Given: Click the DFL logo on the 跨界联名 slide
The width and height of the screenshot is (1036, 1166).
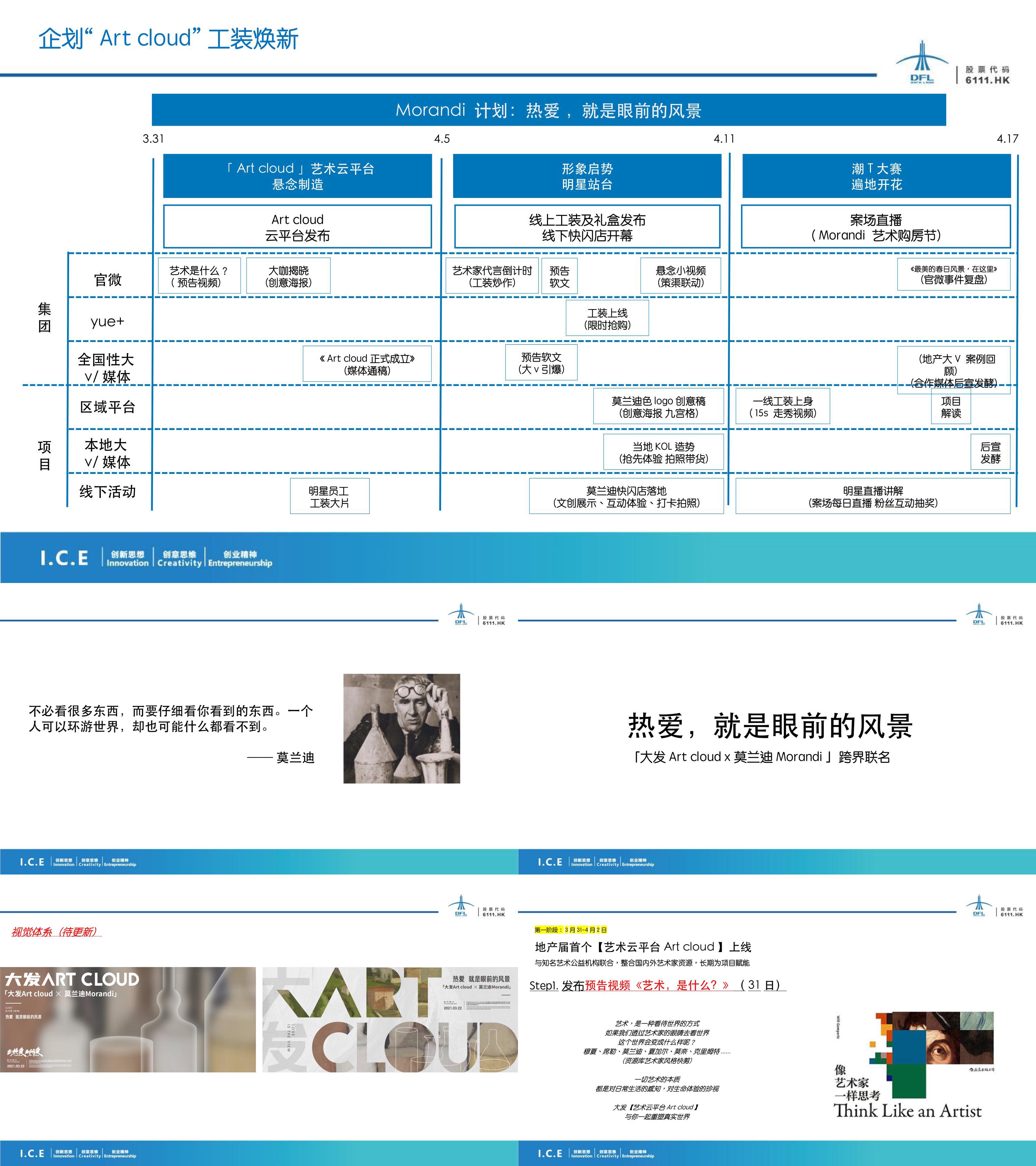Looking at the screenshot, I should click(x=979, y=614).
